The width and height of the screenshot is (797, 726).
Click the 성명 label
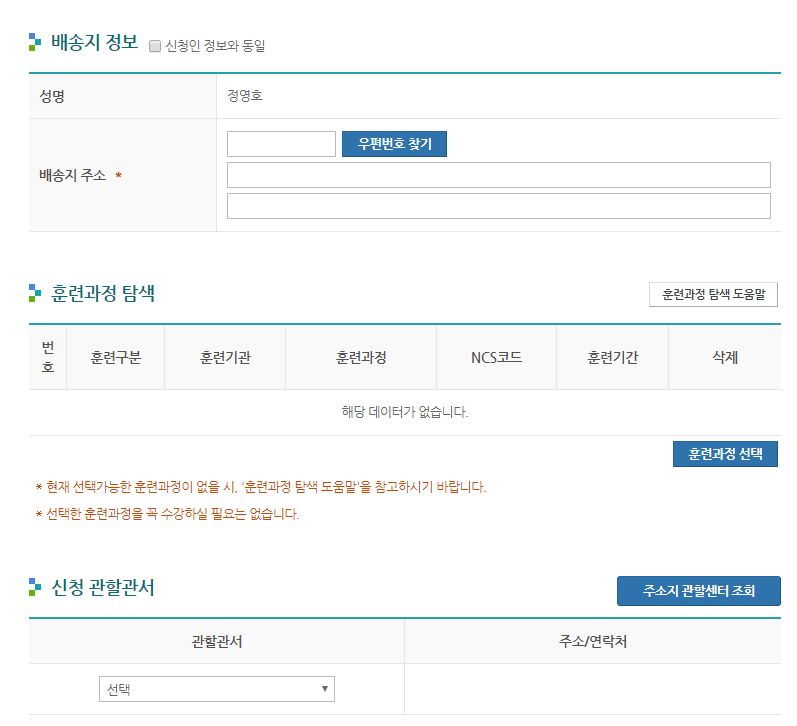52,96
